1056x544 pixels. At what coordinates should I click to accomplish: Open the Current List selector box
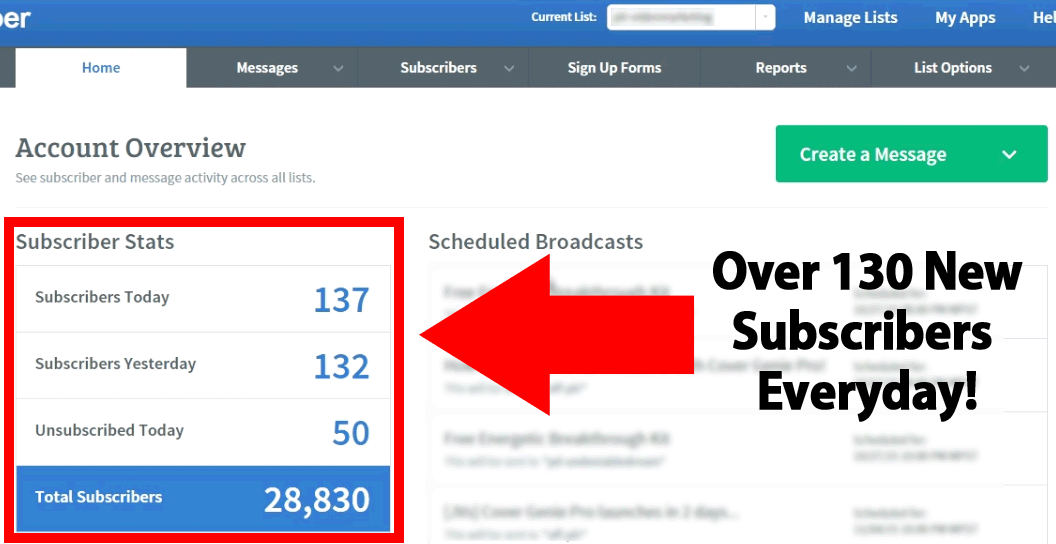[690, 17]
